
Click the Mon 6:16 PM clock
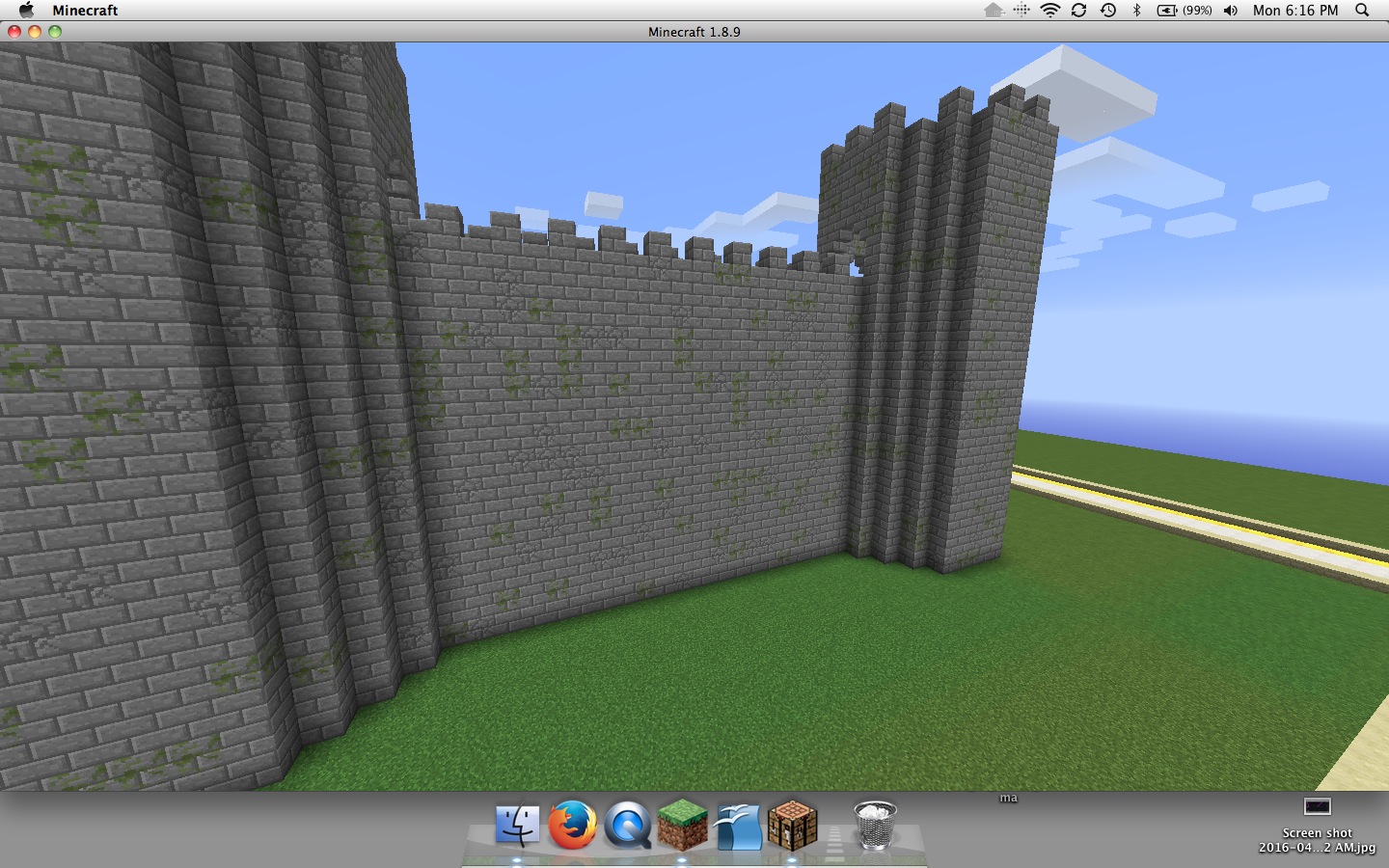[x=1295, y=10]
